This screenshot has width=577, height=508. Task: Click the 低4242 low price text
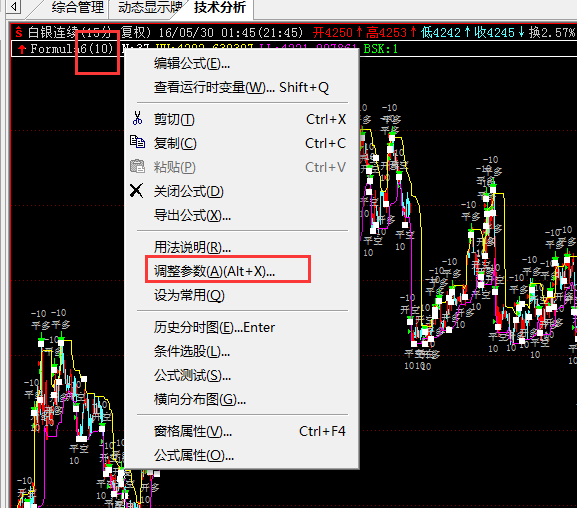pos(440,33)
